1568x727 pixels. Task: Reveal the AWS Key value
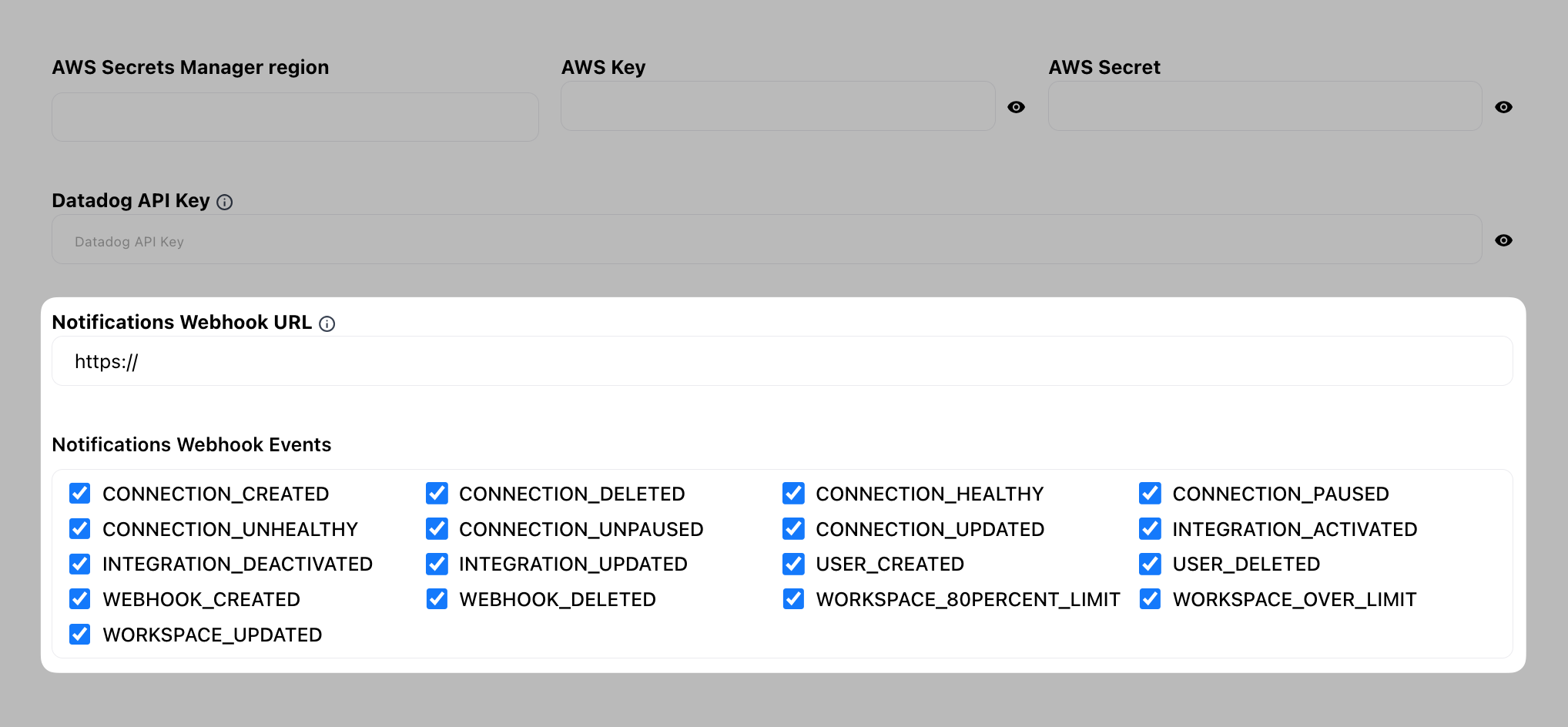(1017, 107)
